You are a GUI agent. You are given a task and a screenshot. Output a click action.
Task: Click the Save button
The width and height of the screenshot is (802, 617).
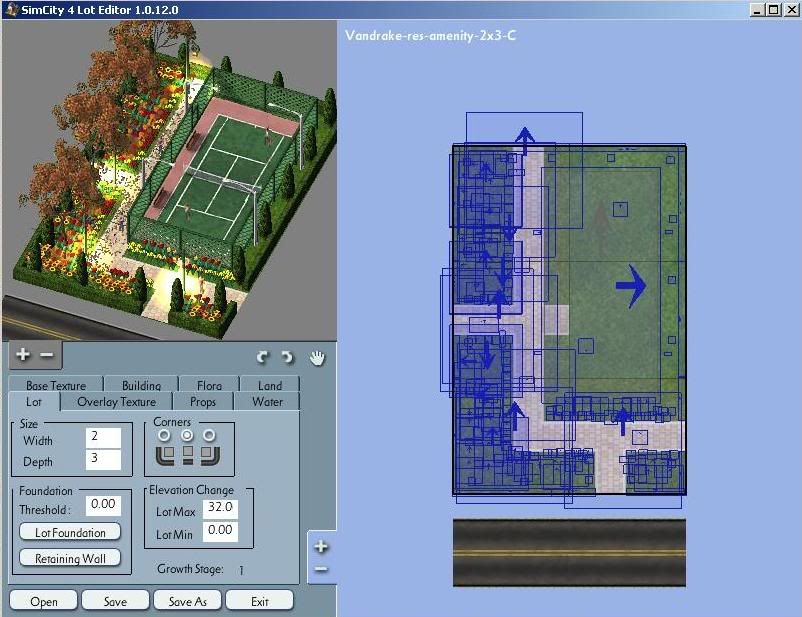tap(115, 601)
